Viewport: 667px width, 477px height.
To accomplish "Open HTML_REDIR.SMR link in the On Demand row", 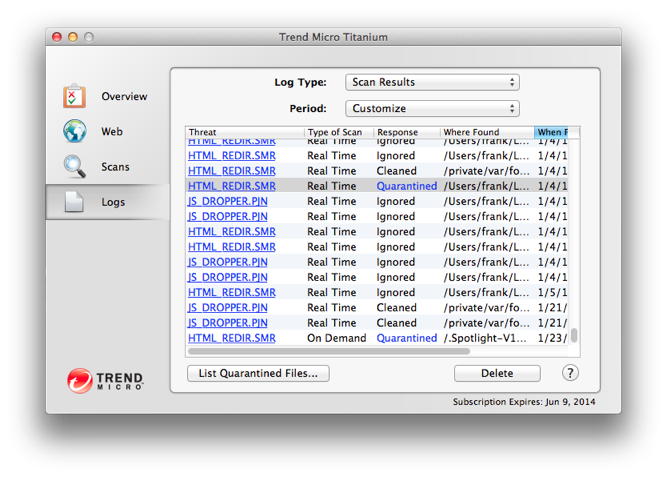I will pyautogui.click(x=232, y=338).
